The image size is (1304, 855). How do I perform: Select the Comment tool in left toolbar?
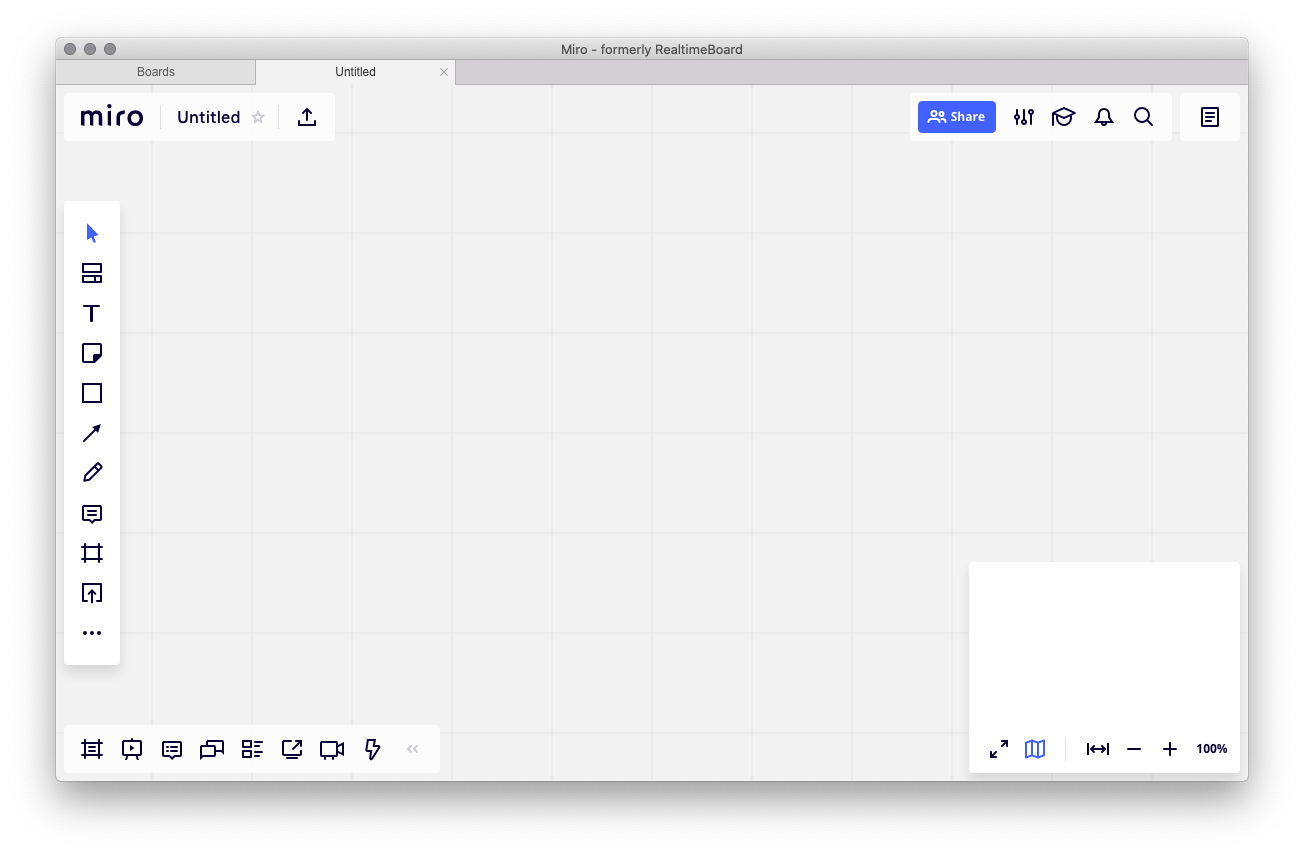point(91,514)
